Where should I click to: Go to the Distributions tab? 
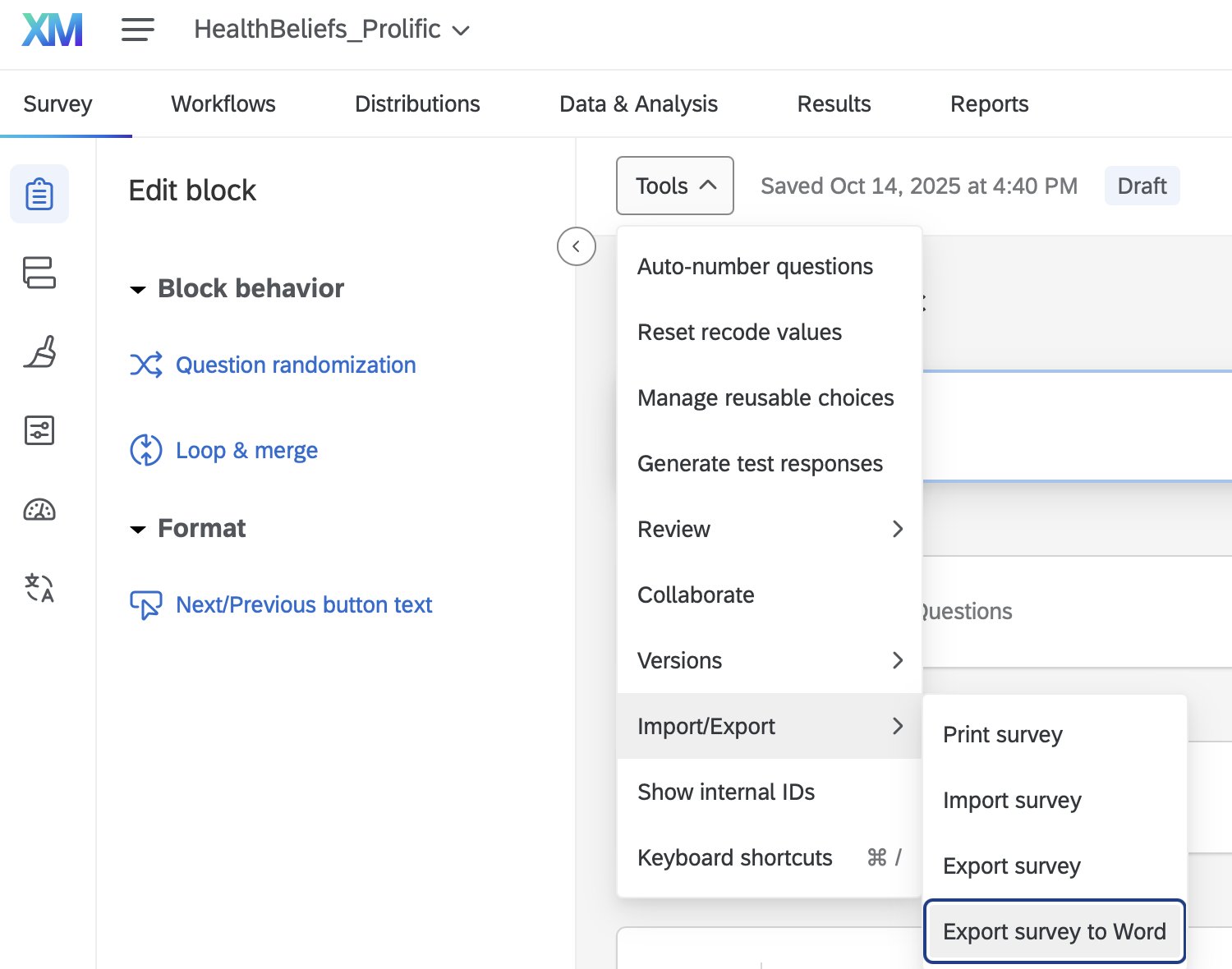pyautogui.click(x=417, y=104)
